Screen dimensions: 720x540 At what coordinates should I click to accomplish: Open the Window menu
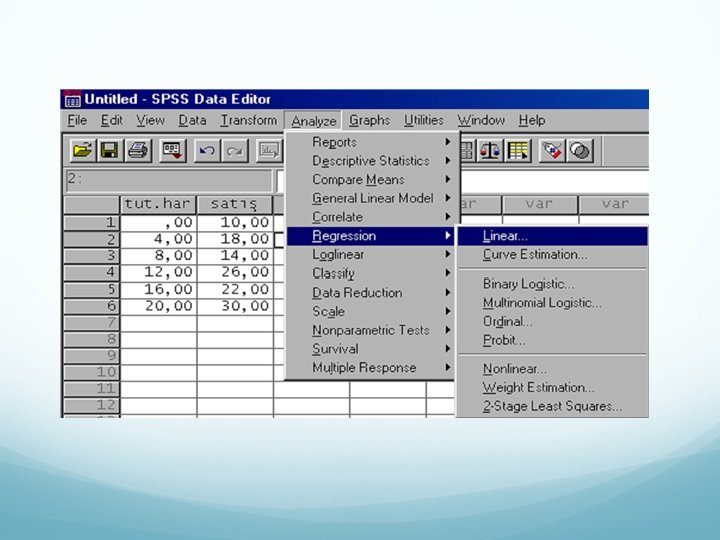pyautogui.click(x=481, y=120)
